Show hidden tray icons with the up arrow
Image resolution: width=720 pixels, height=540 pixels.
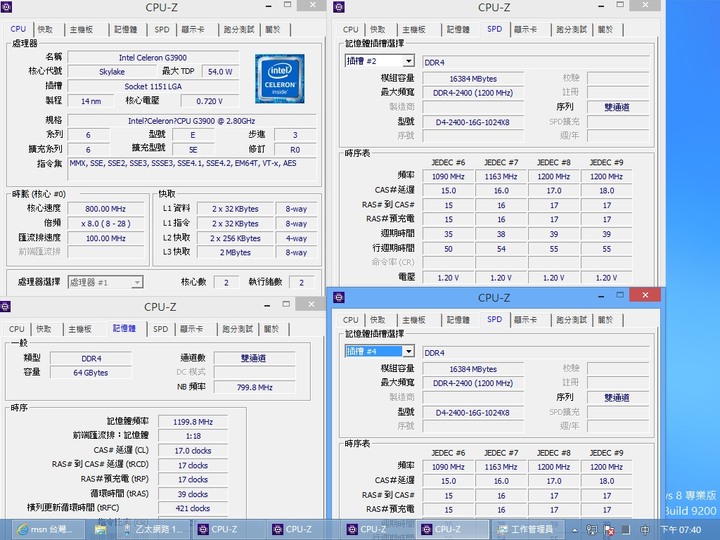point(574,530)
